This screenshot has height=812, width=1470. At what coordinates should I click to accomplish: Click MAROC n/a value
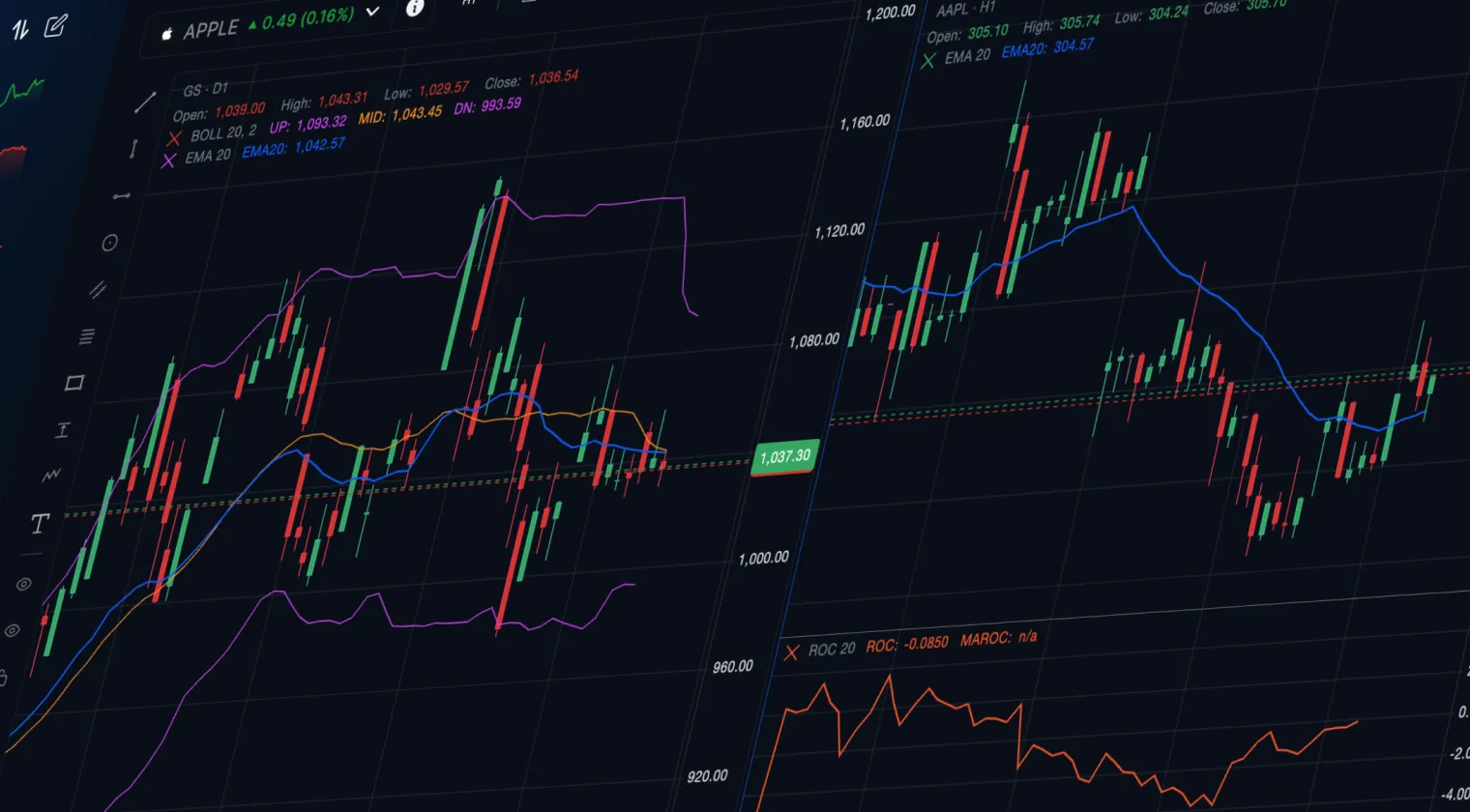[x=999, y=639]
